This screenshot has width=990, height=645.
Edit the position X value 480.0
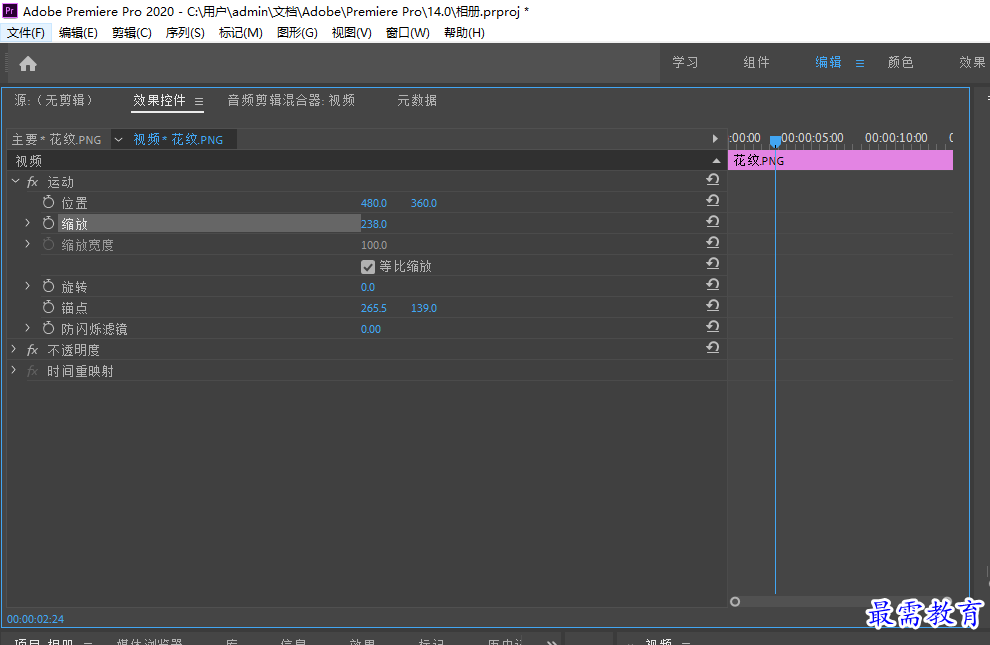(374, 203)
